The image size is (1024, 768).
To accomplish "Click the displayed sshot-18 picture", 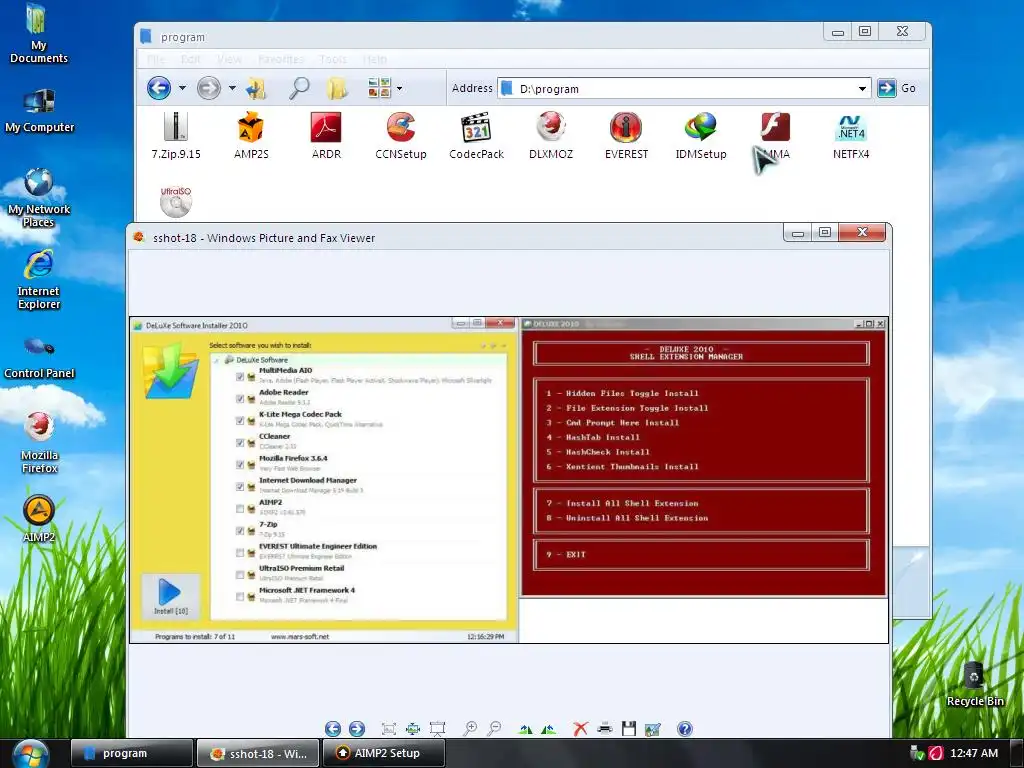I will pyautogui.click(x=509, y=480).
